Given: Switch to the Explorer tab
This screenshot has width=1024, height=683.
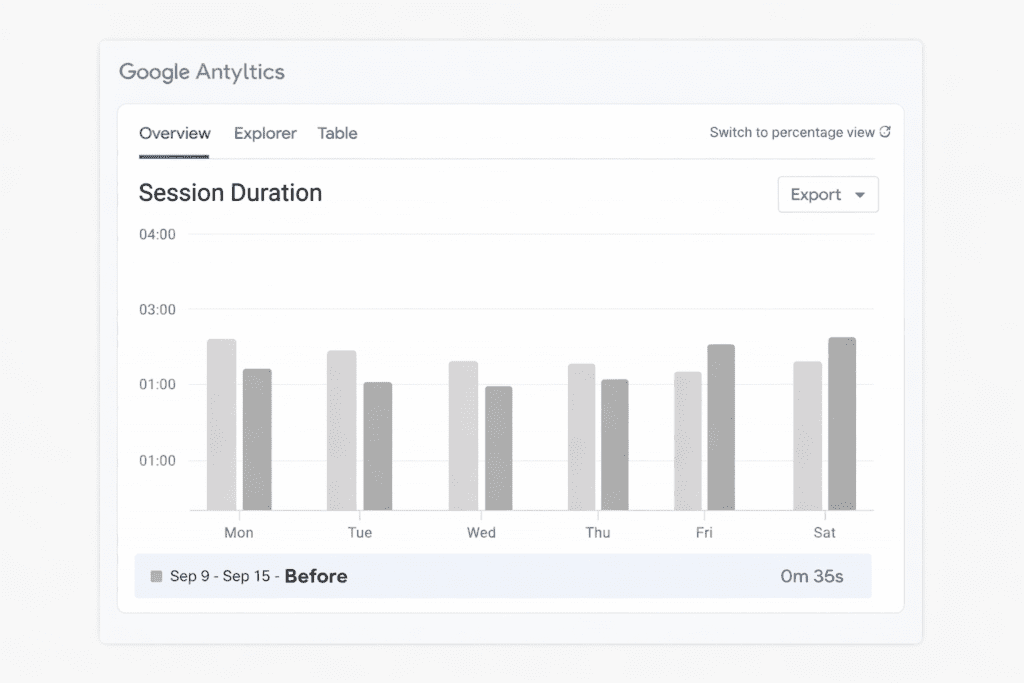Looking at the screenshot, I should point(265,133).
